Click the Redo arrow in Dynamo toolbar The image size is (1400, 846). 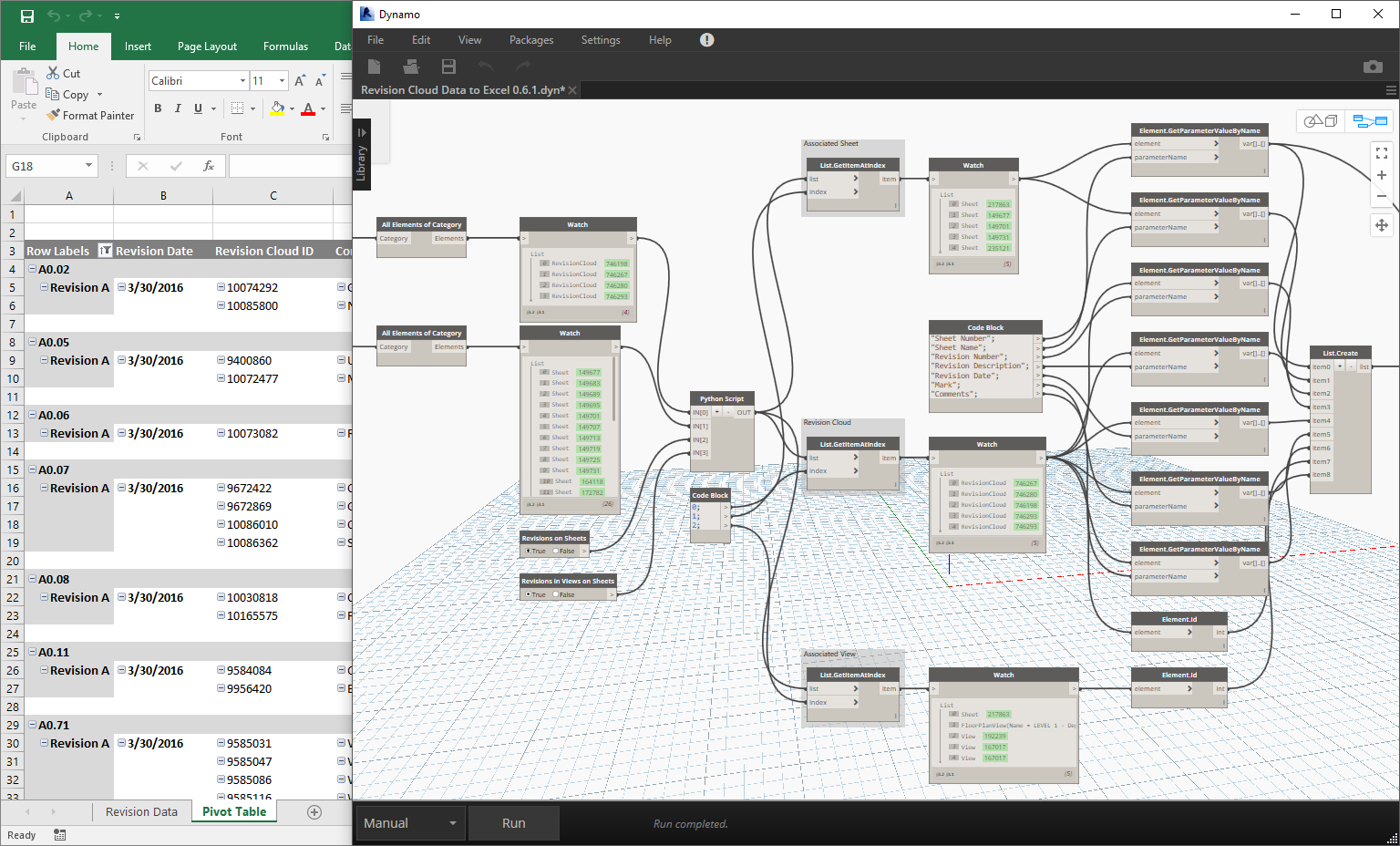tap(522, 67)
